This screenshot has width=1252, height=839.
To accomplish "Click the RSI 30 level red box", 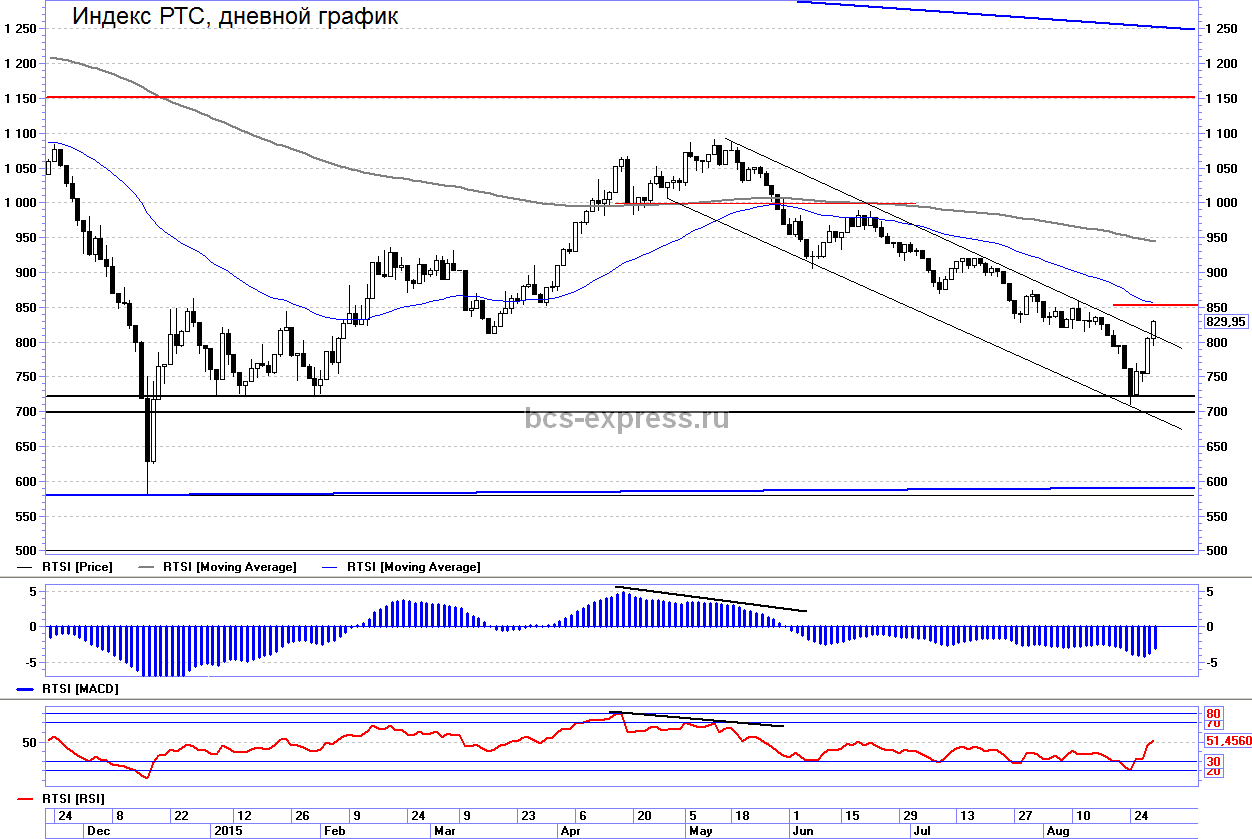I will point(1213,761).
